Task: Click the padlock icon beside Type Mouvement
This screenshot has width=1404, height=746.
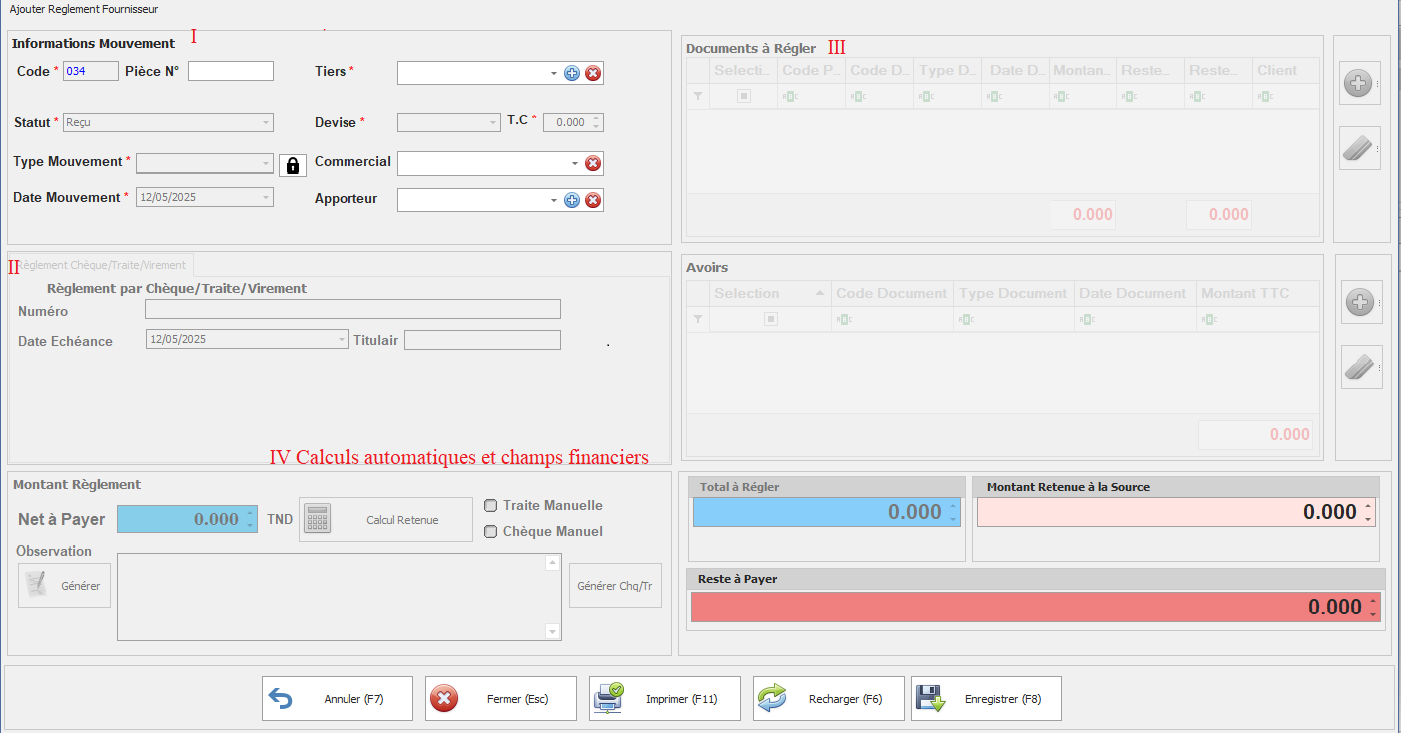Action: [293, 166]
